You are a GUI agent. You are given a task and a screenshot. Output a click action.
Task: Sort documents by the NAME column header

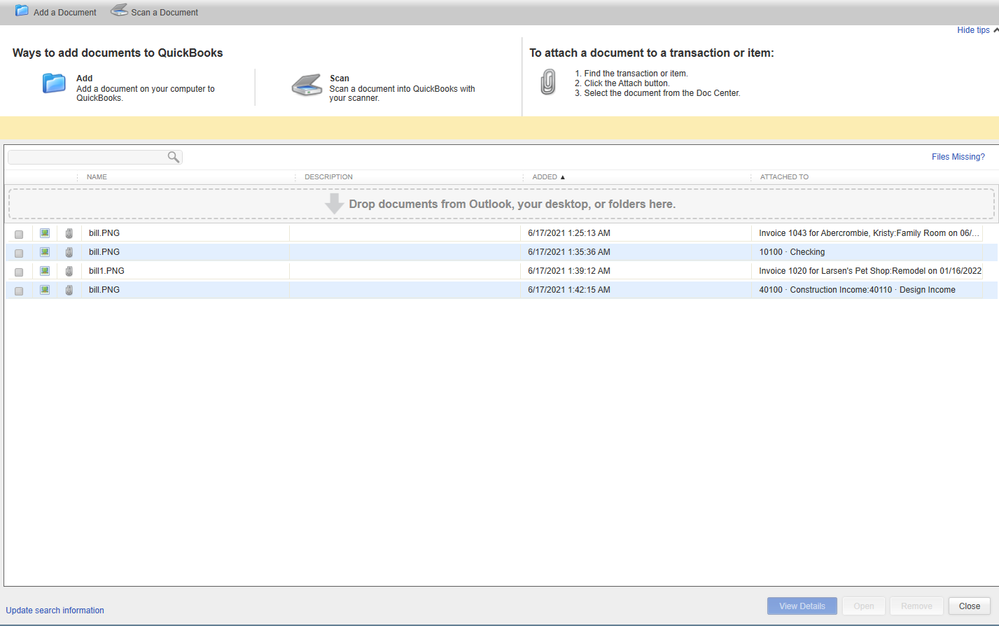(97, 177)
